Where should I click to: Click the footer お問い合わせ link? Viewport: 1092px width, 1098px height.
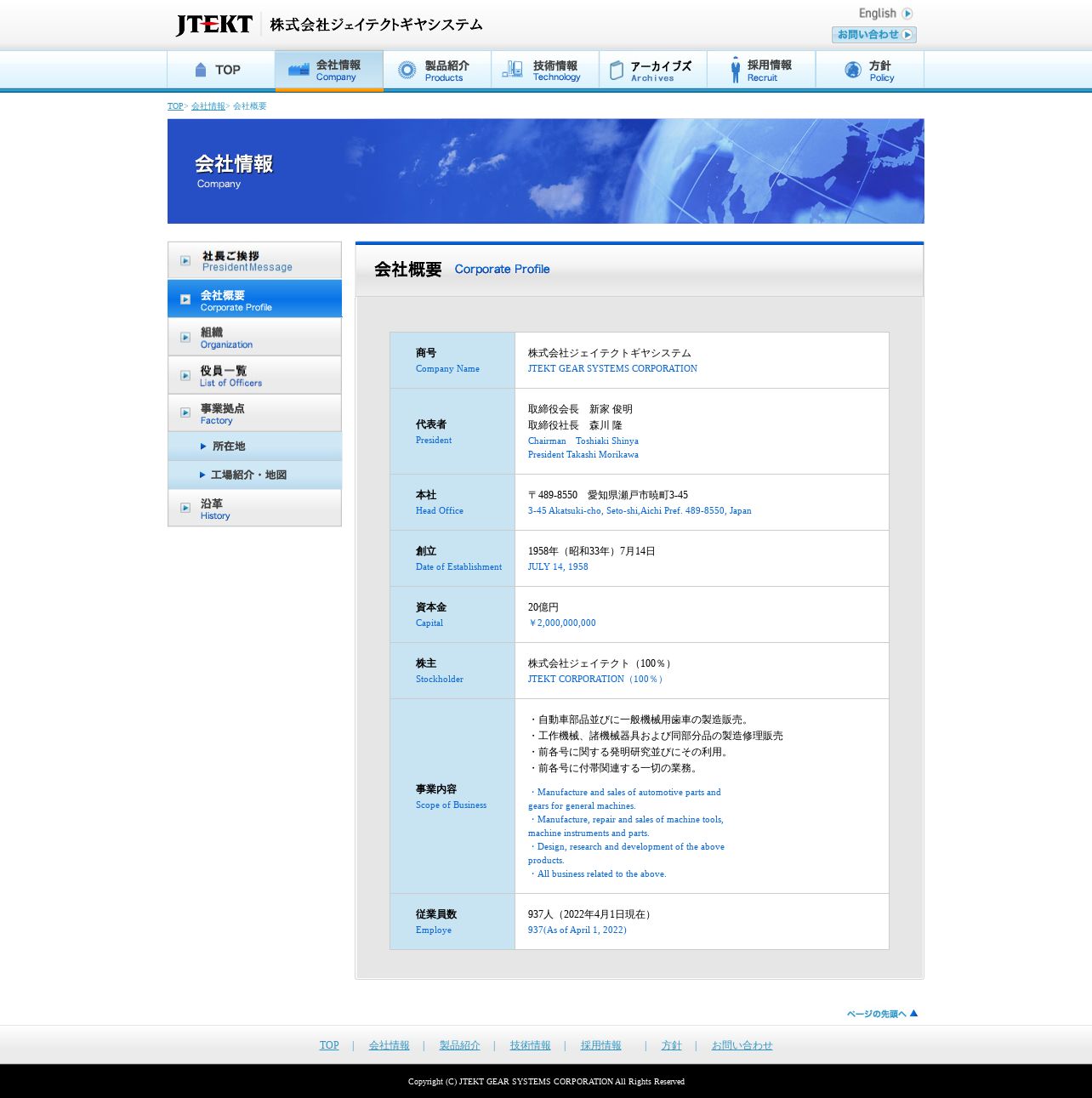pos(742,1045)
